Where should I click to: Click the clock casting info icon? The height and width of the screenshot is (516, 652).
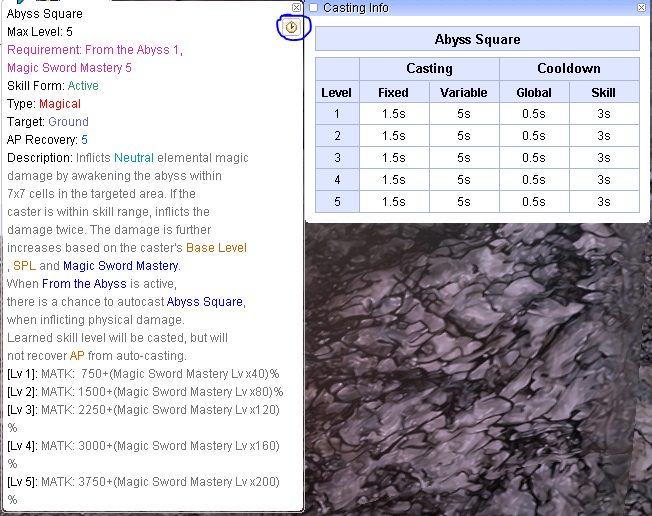point(292,27)
